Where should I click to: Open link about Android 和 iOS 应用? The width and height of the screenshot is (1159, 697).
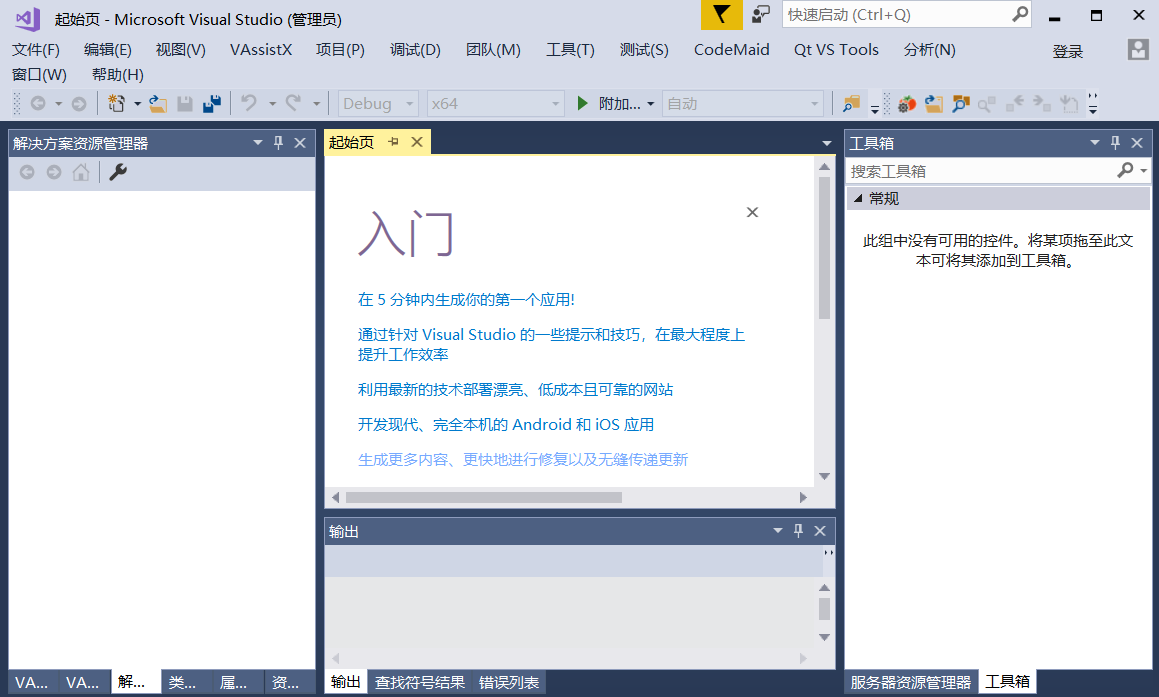pos(506,424)
